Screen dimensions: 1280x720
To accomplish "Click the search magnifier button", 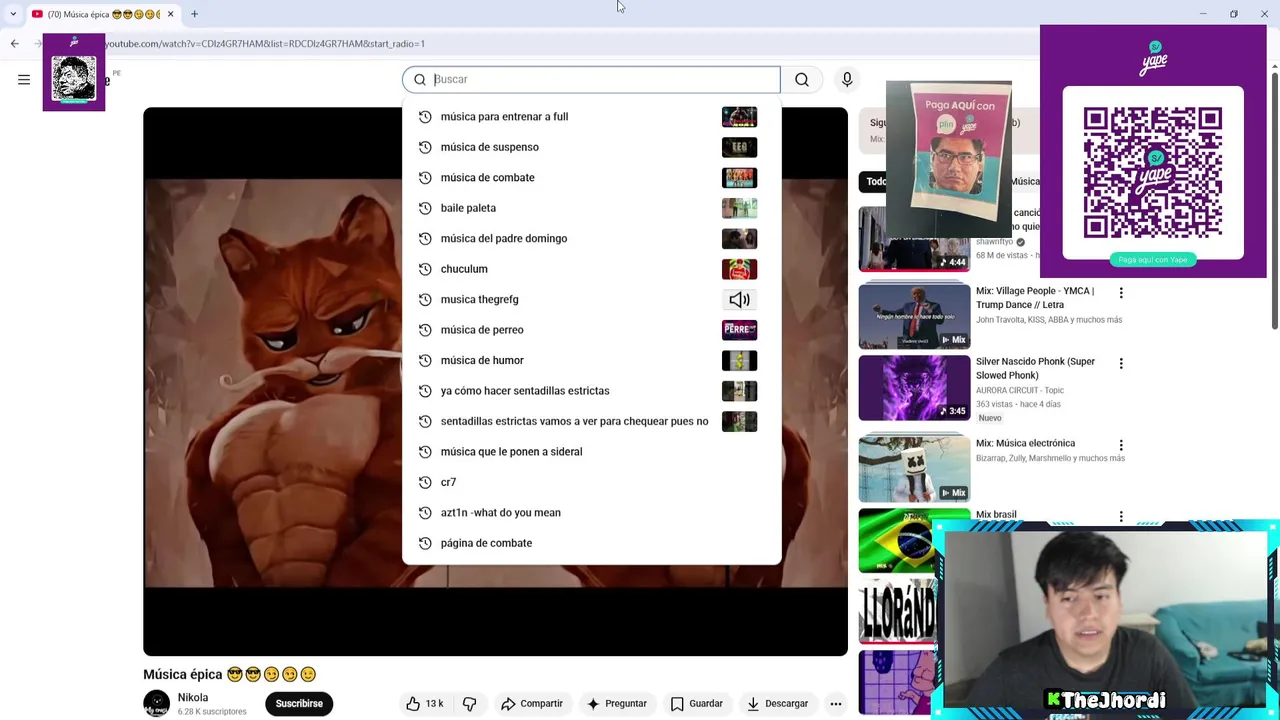I will click(802, 80).
